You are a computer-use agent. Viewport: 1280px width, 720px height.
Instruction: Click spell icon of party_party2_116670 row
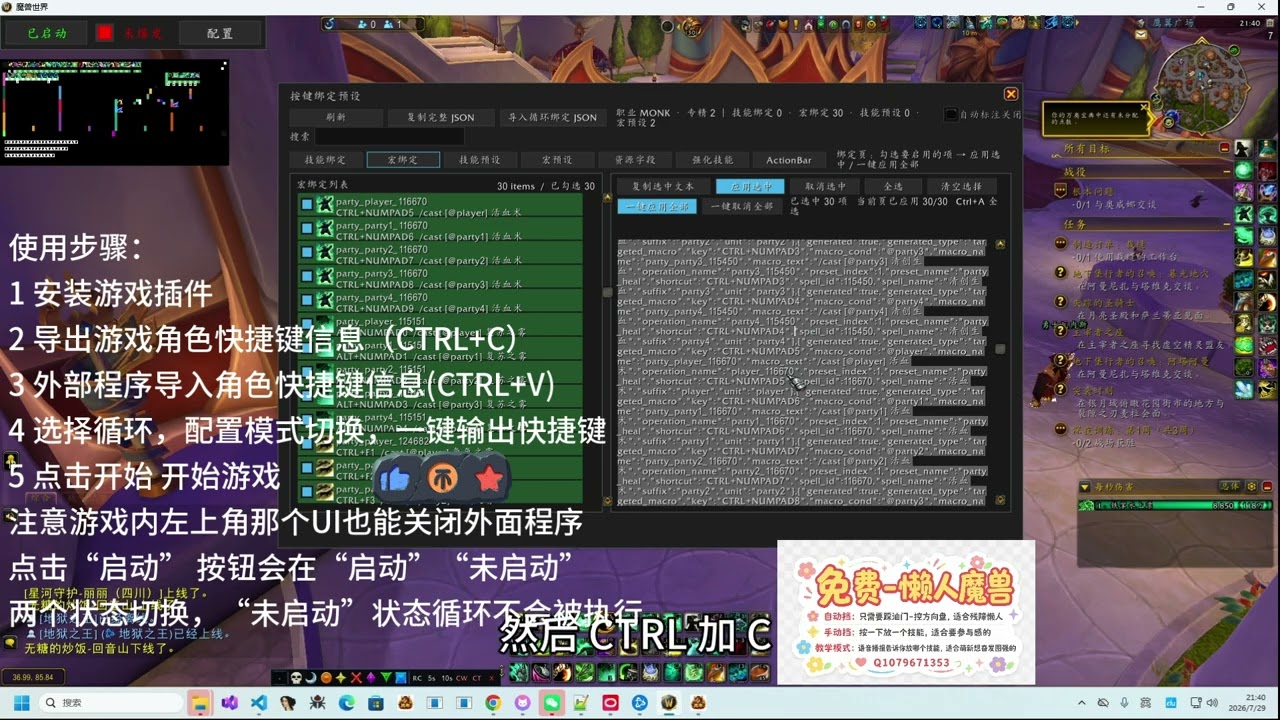click(324, 252)
